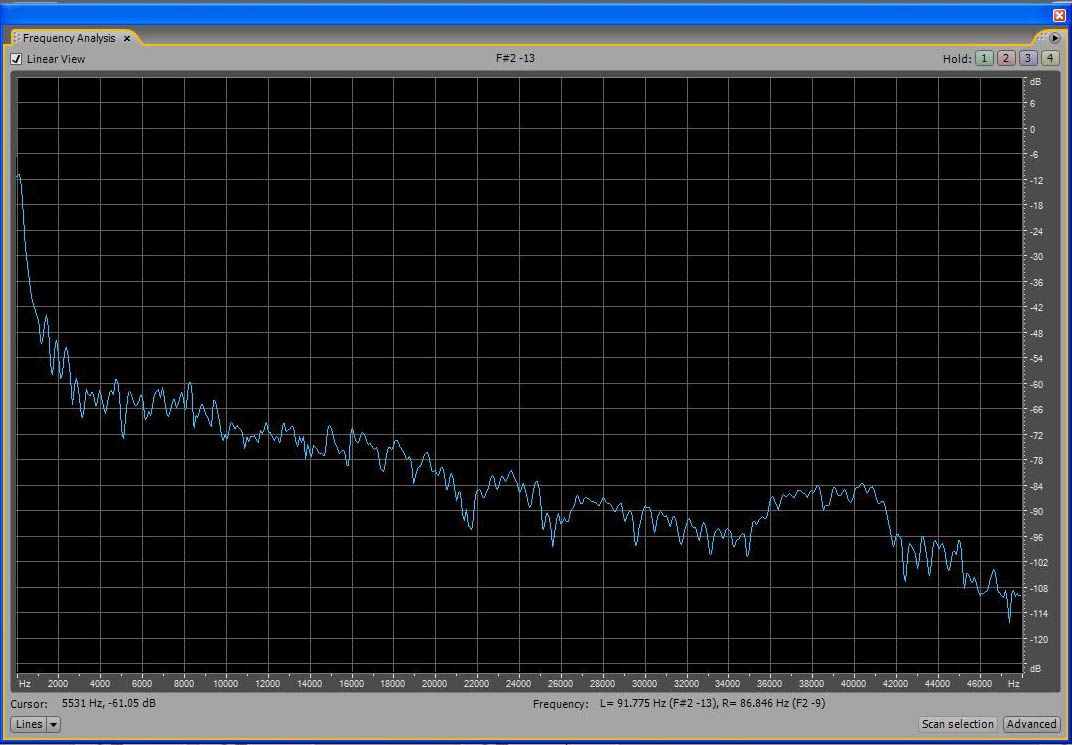The height and width of the screenshot is (745, 1072).
Task: Click the panel gripper beside Frequency Analysis
Action: 16,38
